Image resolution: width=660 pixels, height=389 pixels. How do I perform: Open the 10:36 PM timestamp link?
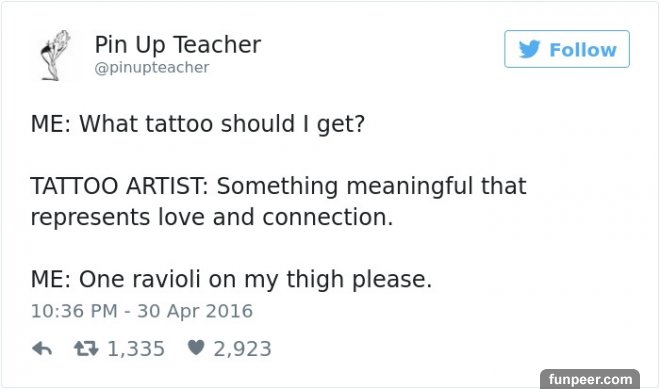coord(74,311)
